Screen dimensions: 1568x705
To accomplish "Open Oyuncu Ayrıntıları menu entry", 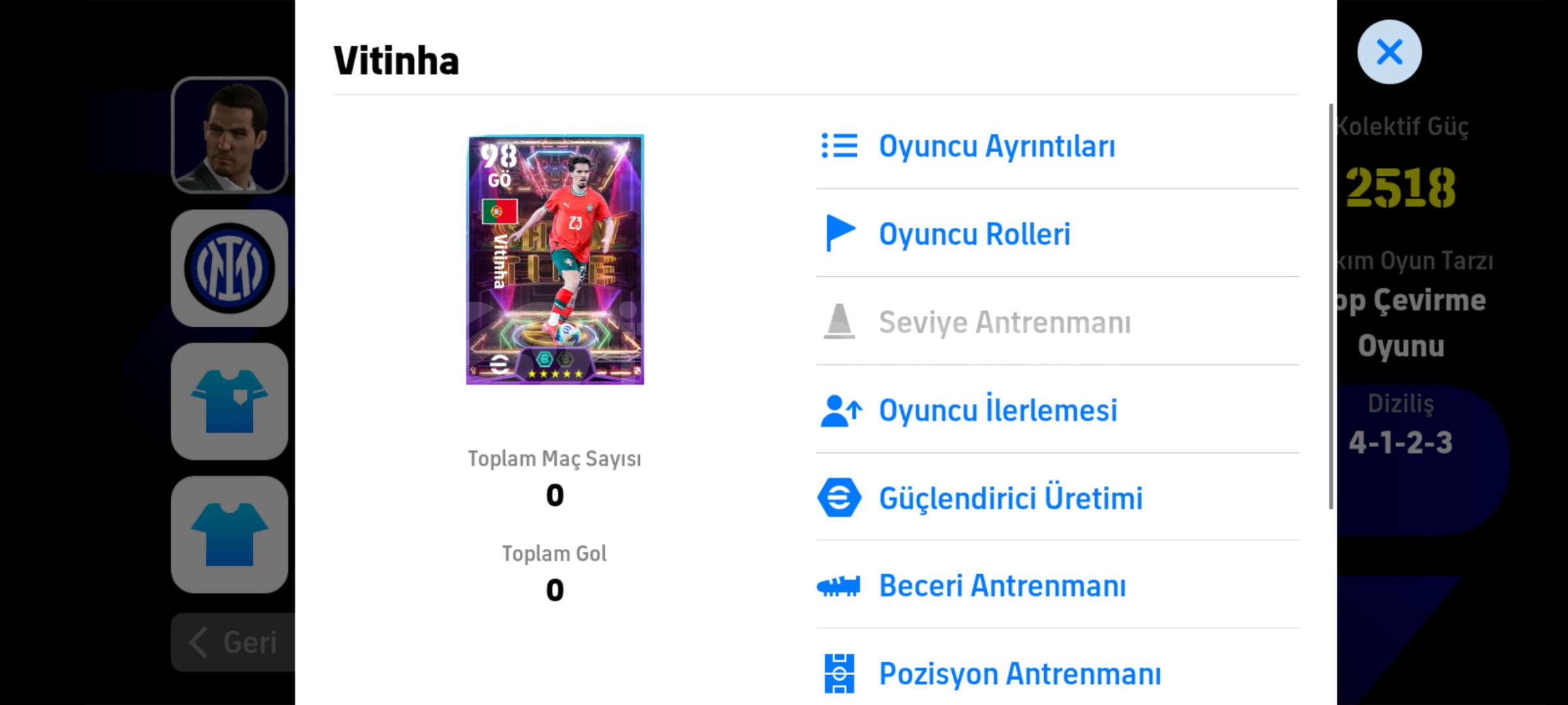I will coord(1057,146).
